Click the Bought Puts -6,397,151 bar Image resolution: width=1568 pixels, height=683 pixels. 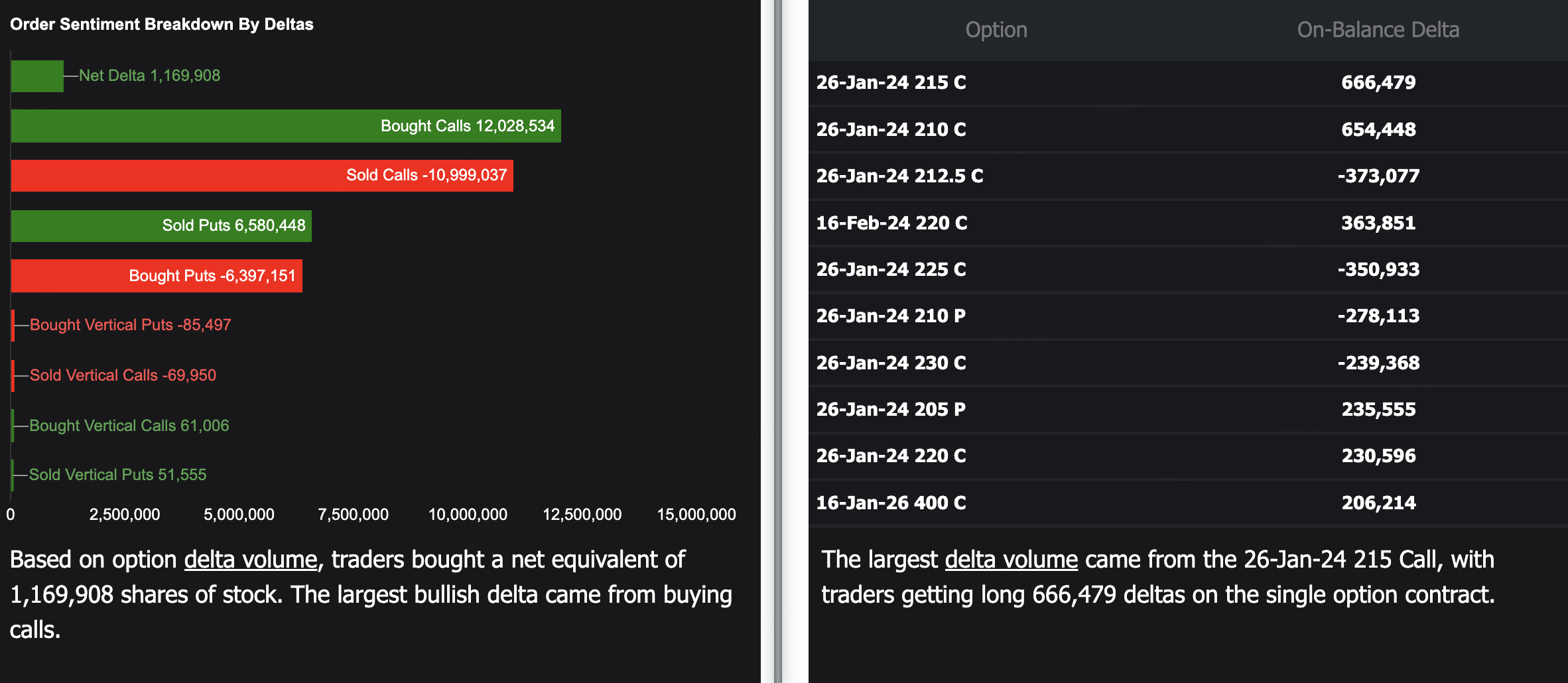(157, 276)
